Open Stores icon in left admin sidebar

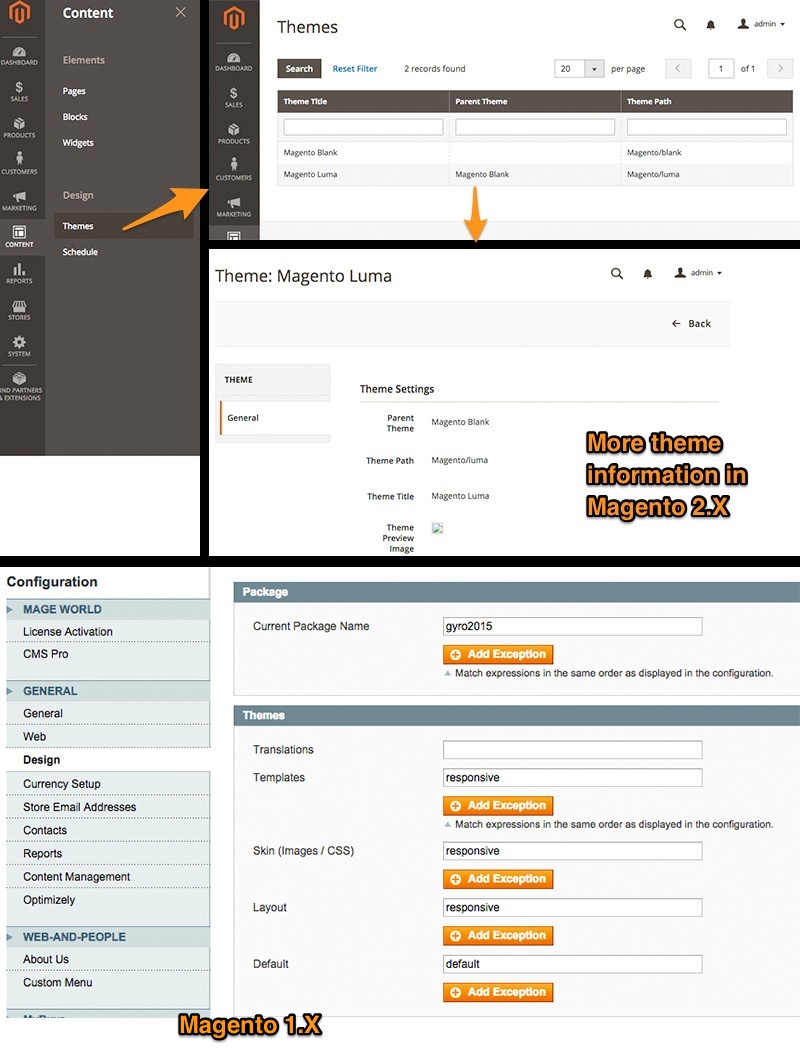click(x=19, y=310)
